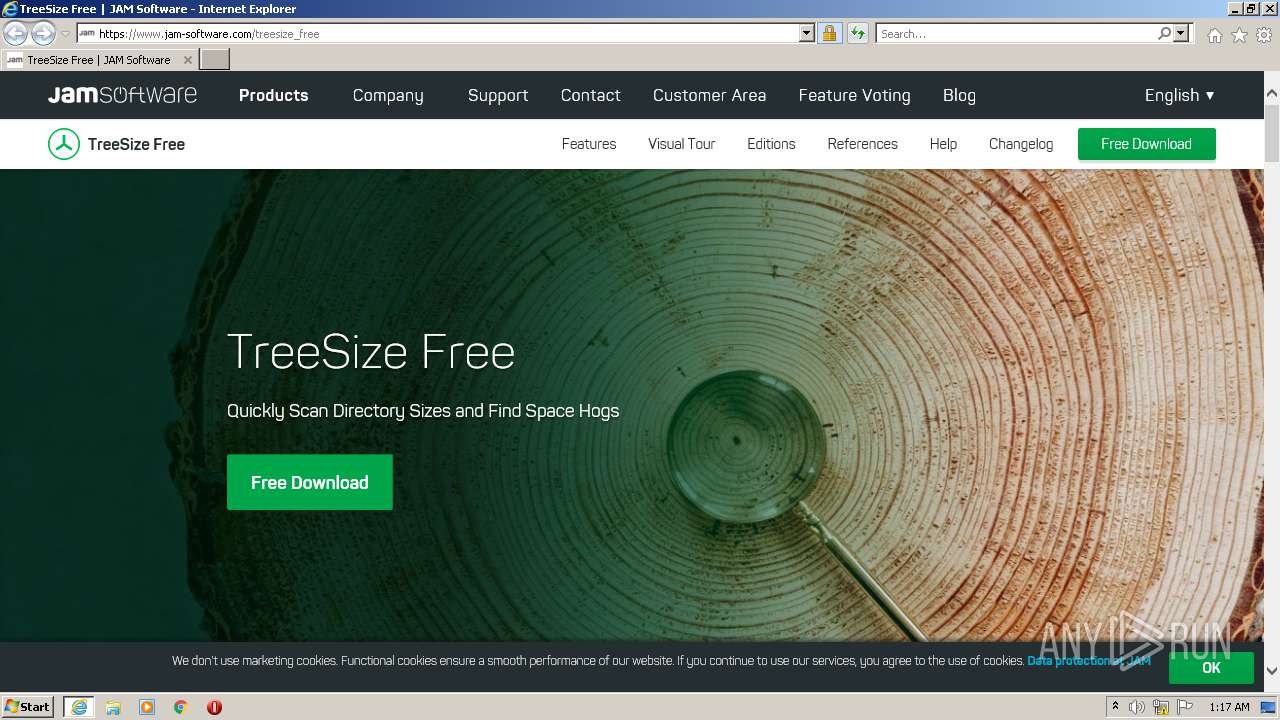Accept cookies with the OK button

[1211, 668]
